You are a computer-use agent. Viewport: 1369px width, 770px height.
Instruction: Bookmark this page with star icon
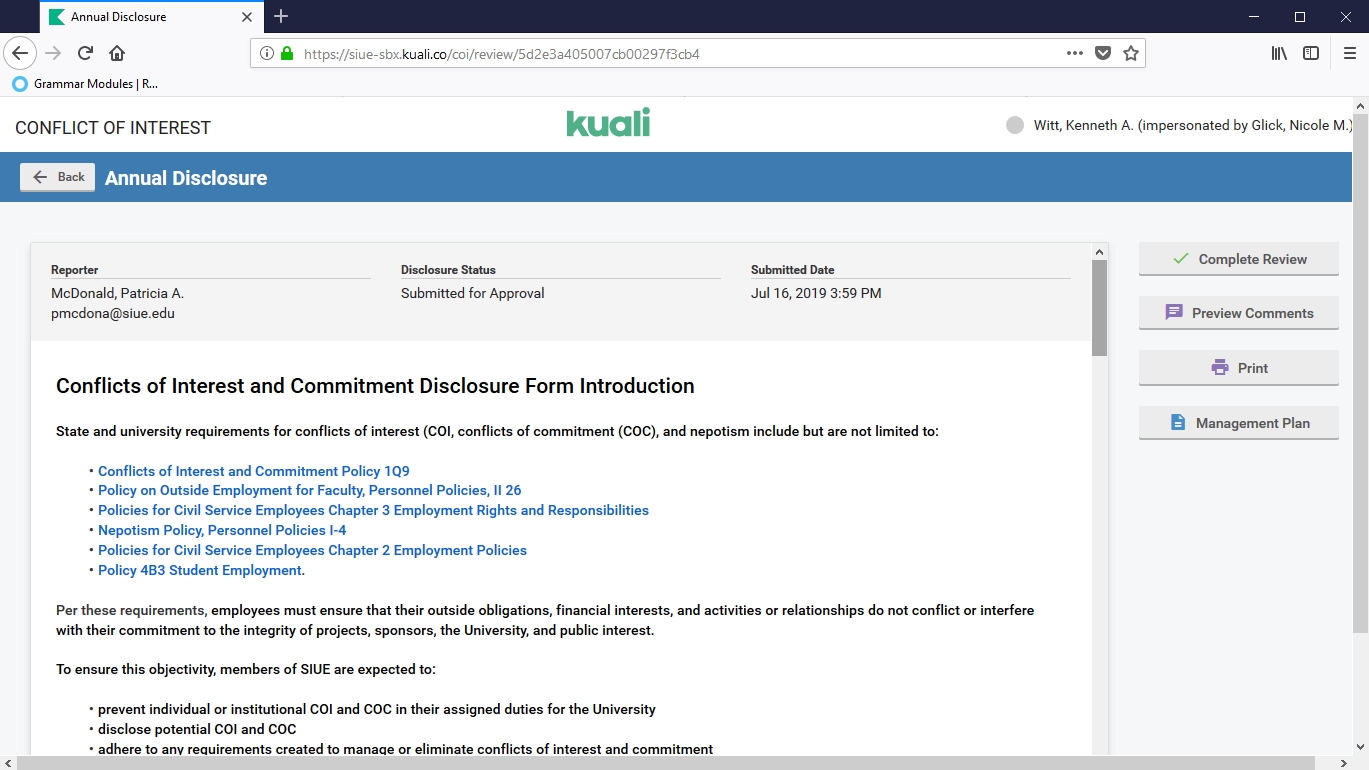click(x=1131, y=53)
